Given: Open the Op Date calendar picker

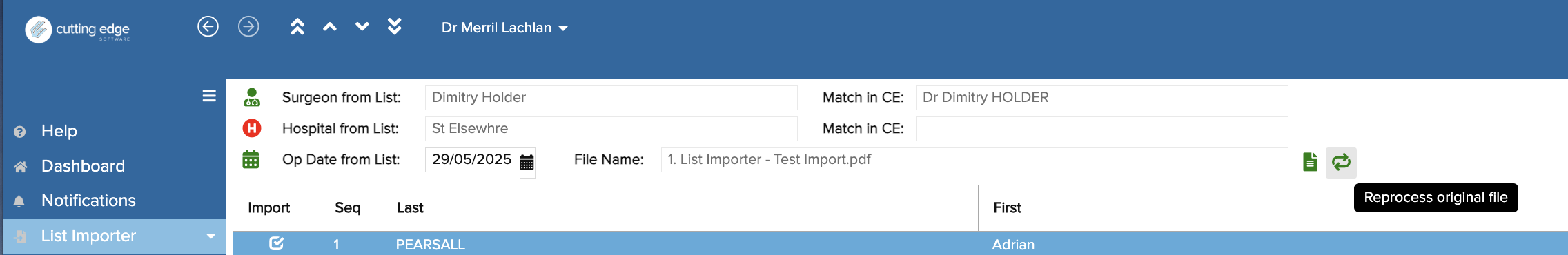Looking at the screenshot, I should point(527,162).
